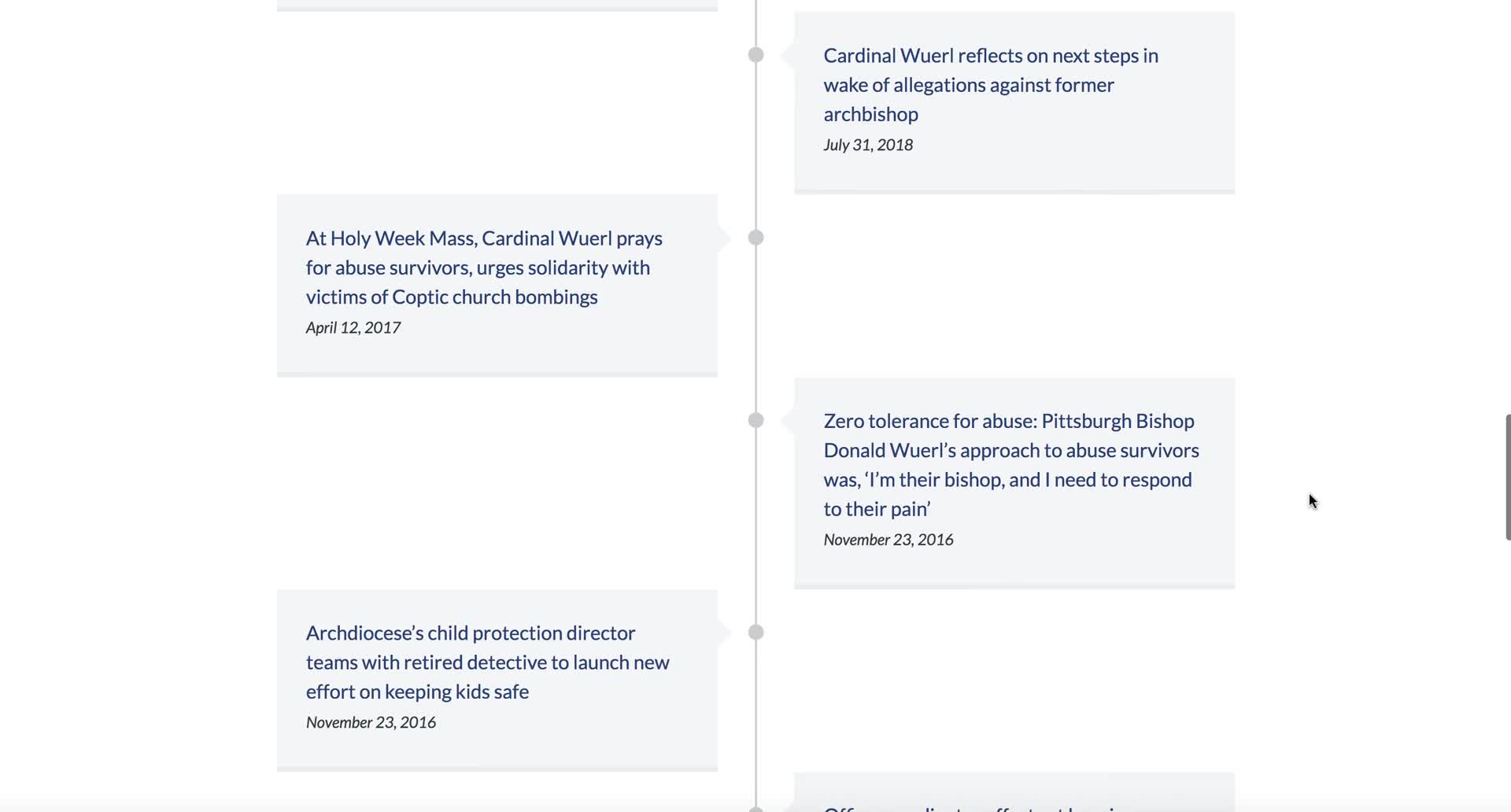
Task: Click the timeline dot for July 31, 2018
Action: (x=755, y=55)
